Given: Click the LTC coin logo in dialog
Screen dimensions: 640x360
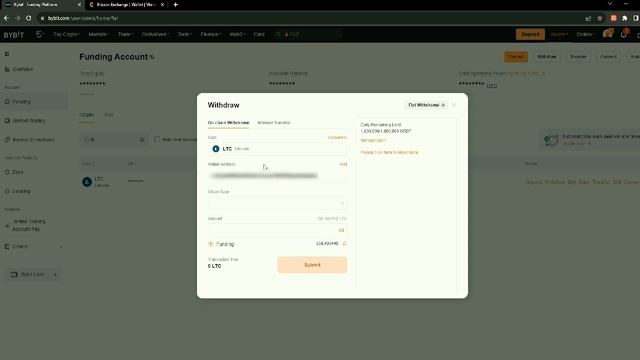Looking at the screenshot, I should click(x=216, y=149).
